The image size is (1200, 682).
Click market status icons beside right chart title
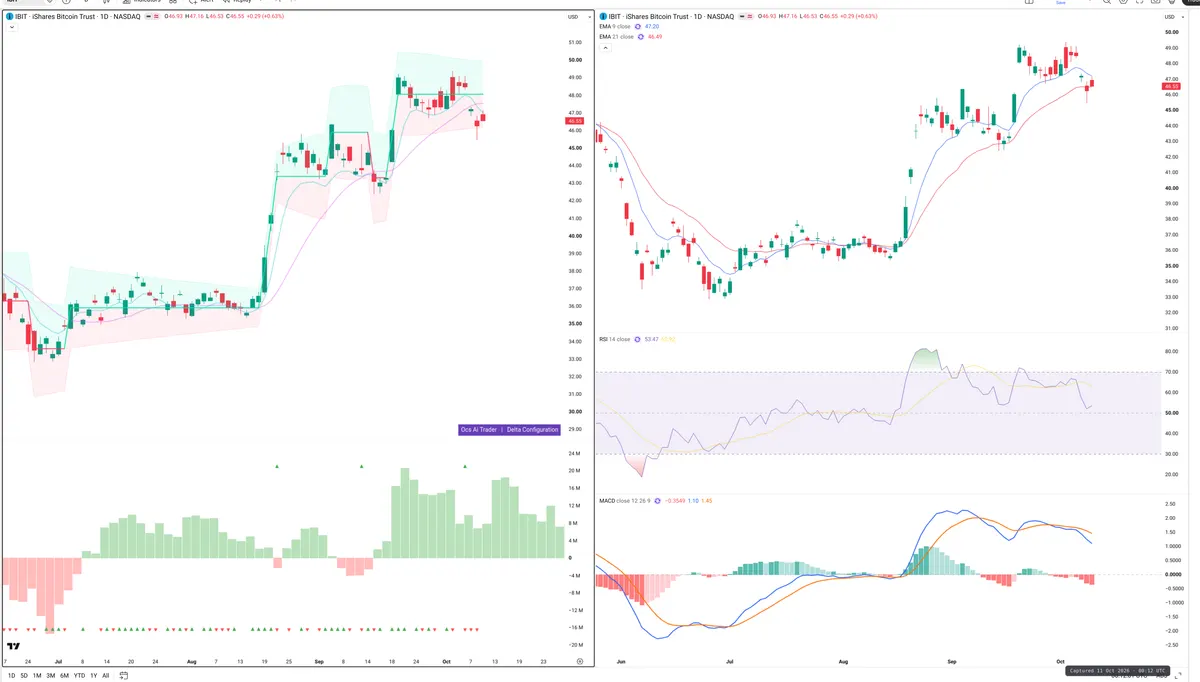coord(745,17)
